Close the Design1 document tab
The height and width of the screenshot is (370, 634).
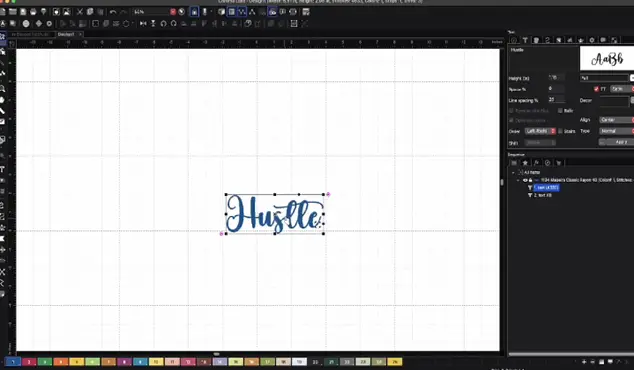point(80,34)
